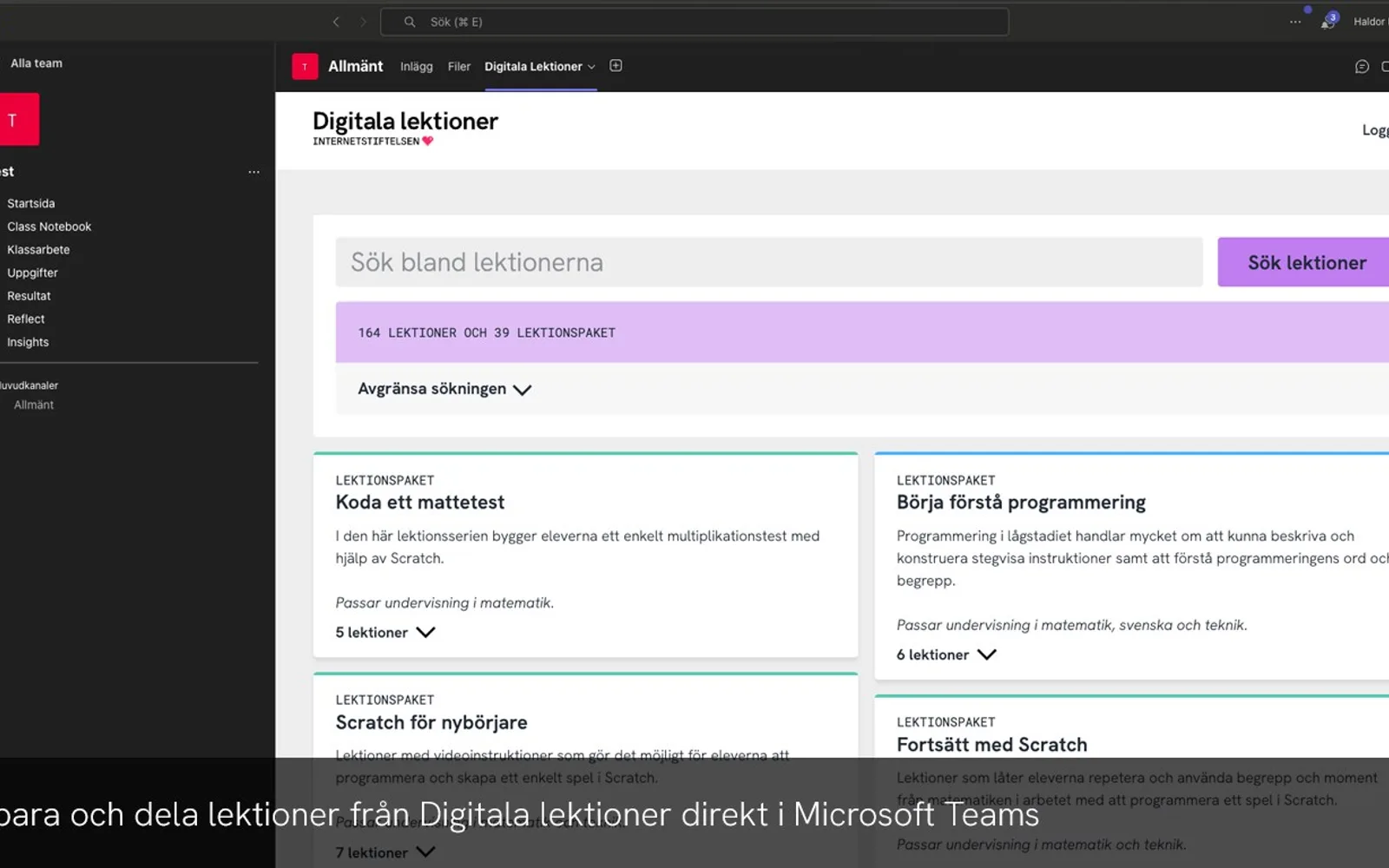Open the Haldor profile menu
Image resolution: width=1389 pixels, height=868 pixels.
[1370, 22]
